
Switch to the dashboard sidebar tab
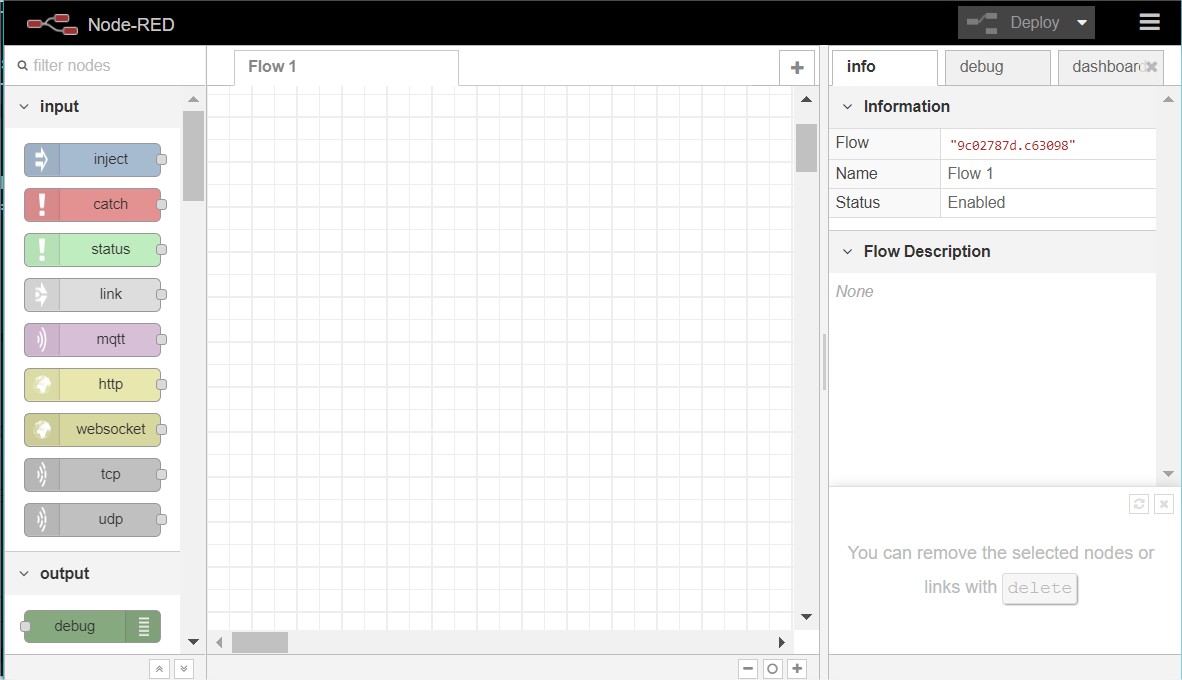pyautogui.click(x=1110, y=68)
